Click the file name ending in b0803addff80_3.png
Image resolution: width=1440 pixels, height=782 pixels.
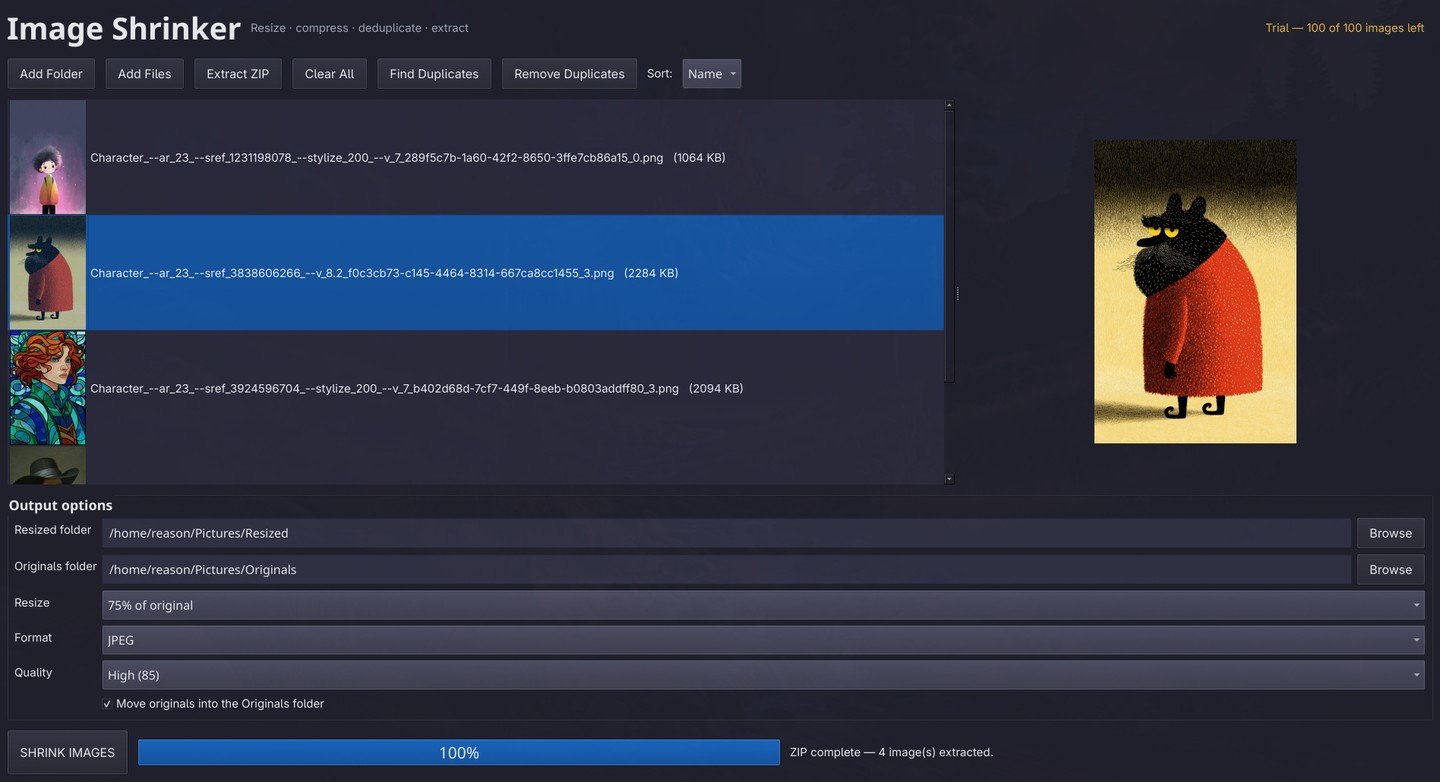coord(385,388)
